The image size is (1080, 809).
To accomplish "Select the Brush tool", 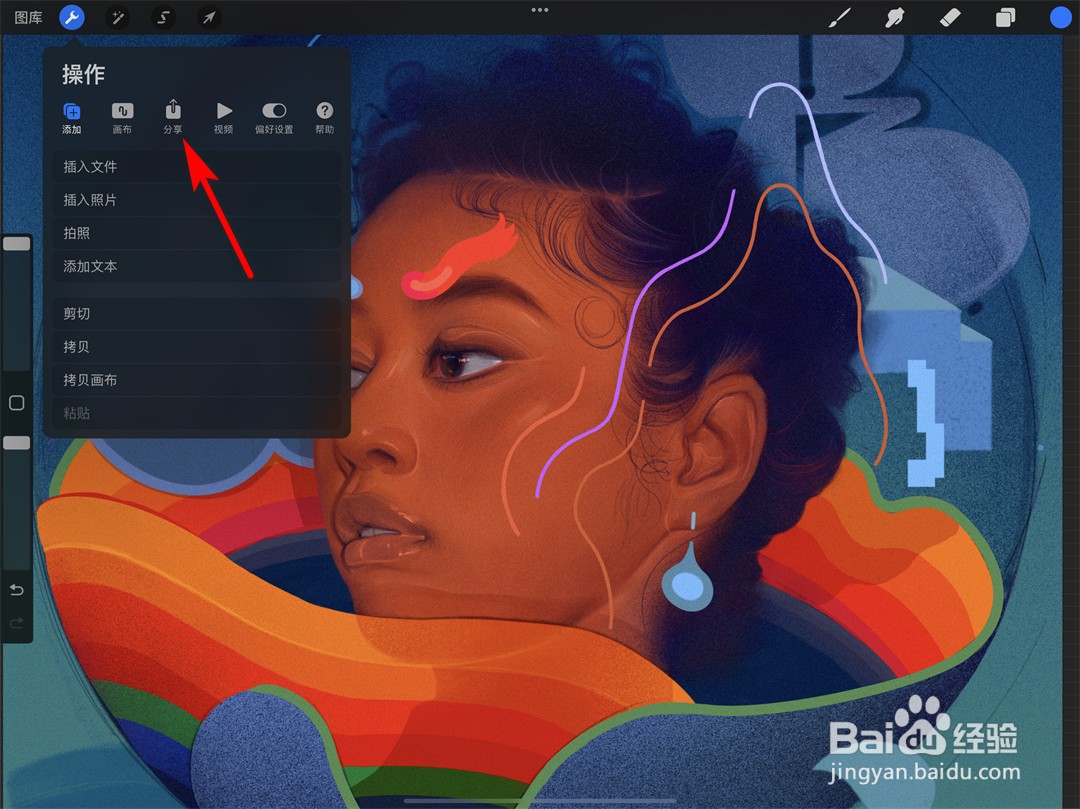I will [x=840, y=18].
